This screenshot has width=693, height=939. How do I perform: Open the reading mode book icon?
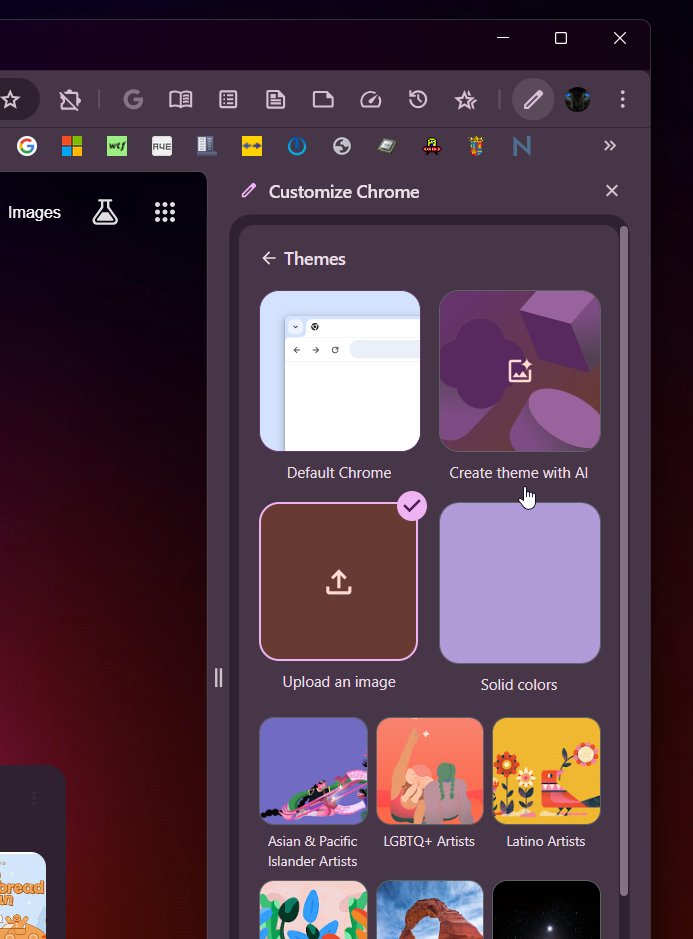[x=180, y=100]
